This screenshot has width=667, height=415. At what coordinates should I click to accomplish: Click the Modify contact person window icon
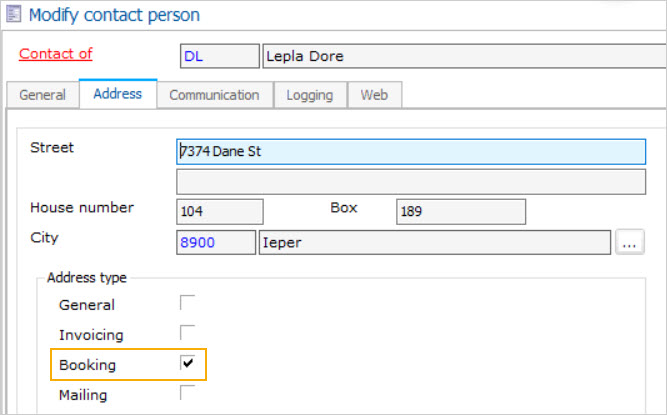[15, 15]
